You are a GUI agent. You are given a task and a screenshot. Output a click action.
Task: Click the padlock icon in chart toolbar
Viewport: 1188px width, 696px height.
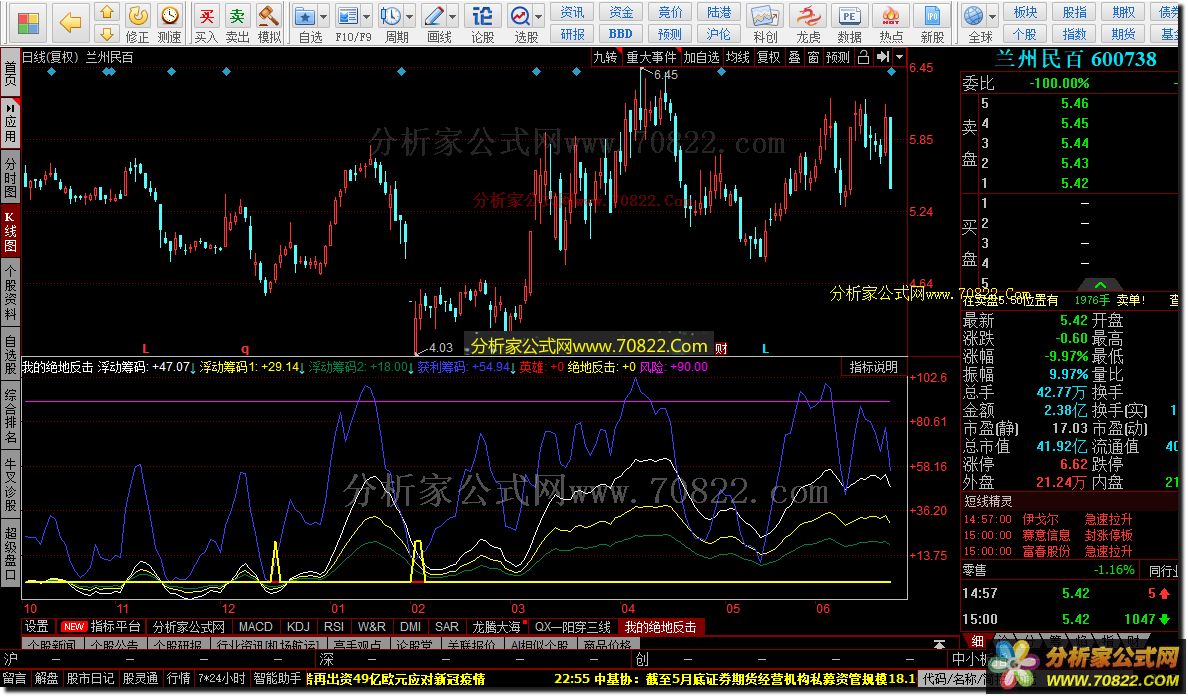point(863,57)
